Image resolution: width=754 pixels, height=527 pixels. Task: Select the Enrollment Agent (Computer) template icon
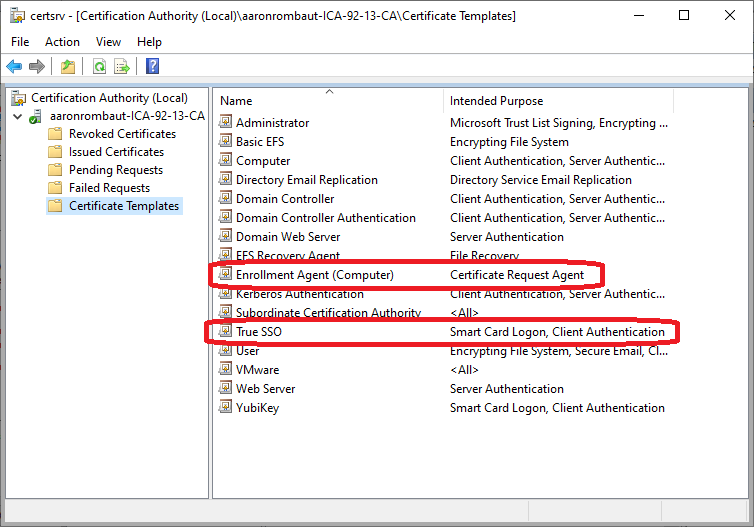tap(226, 275)
